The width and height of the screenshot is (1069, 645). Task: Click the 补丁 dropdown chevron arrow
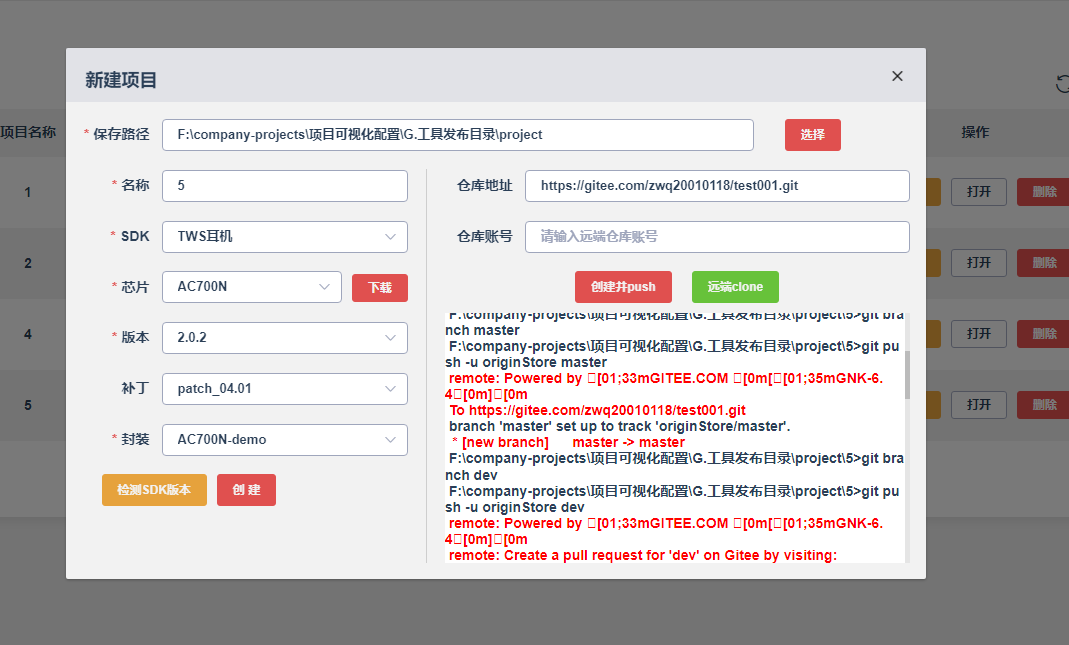coord(390,389)
